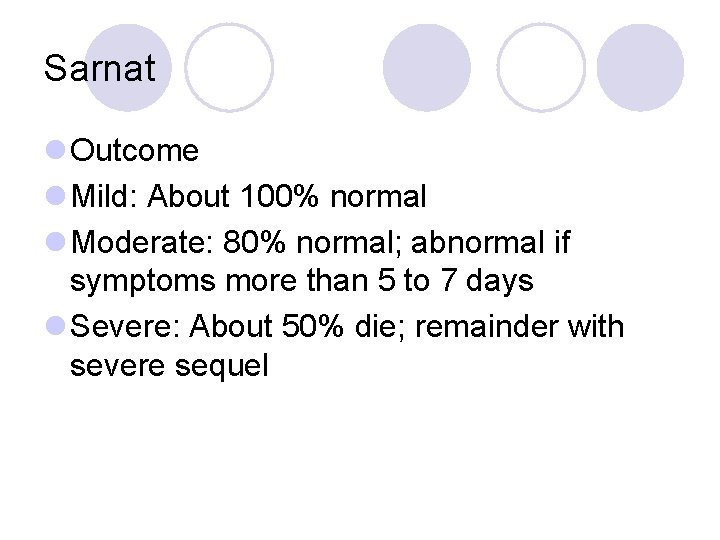Click the empty white area below the bullets

tap(360, 459)
